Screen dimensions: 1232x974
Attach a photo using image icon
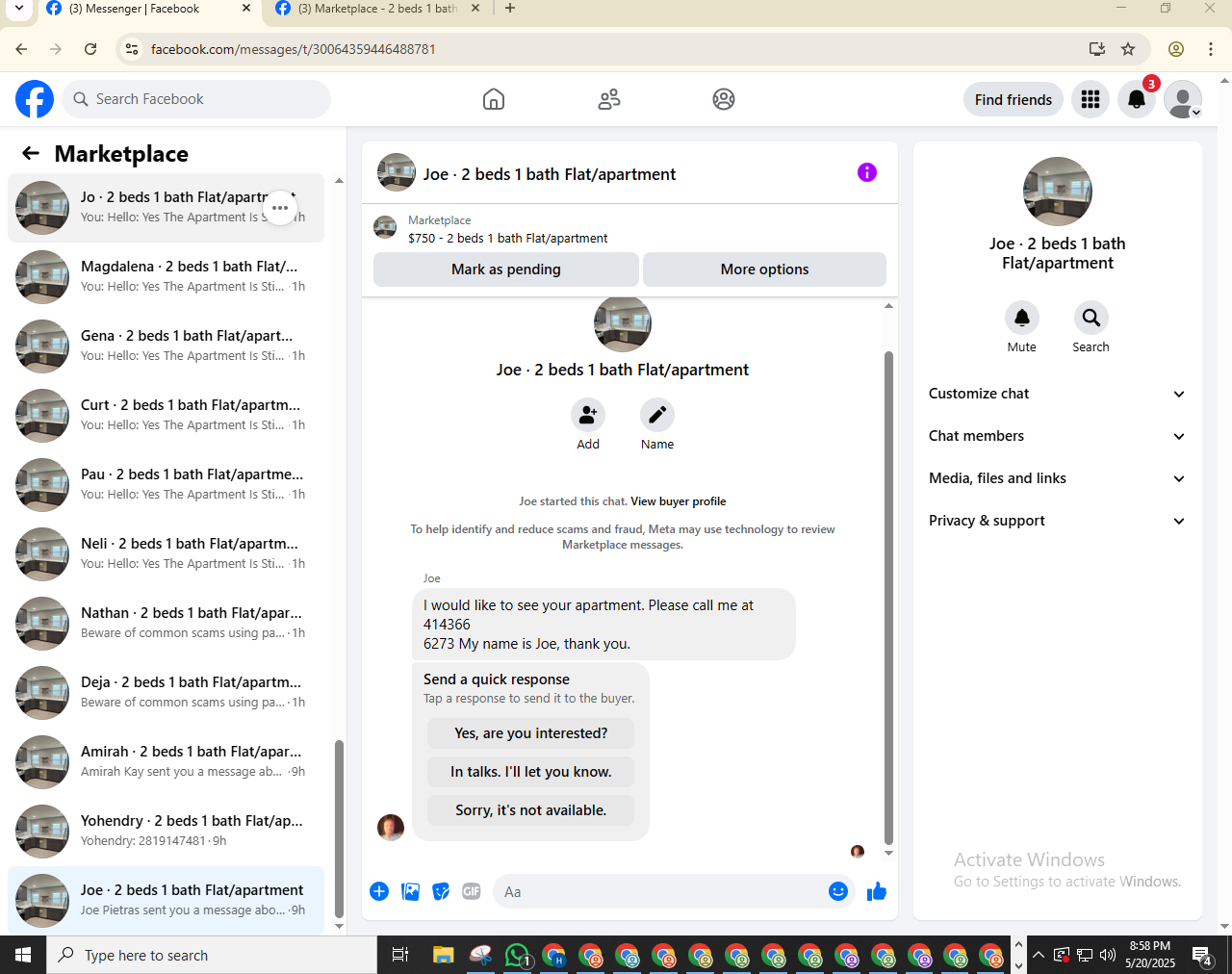pos(410,891)
